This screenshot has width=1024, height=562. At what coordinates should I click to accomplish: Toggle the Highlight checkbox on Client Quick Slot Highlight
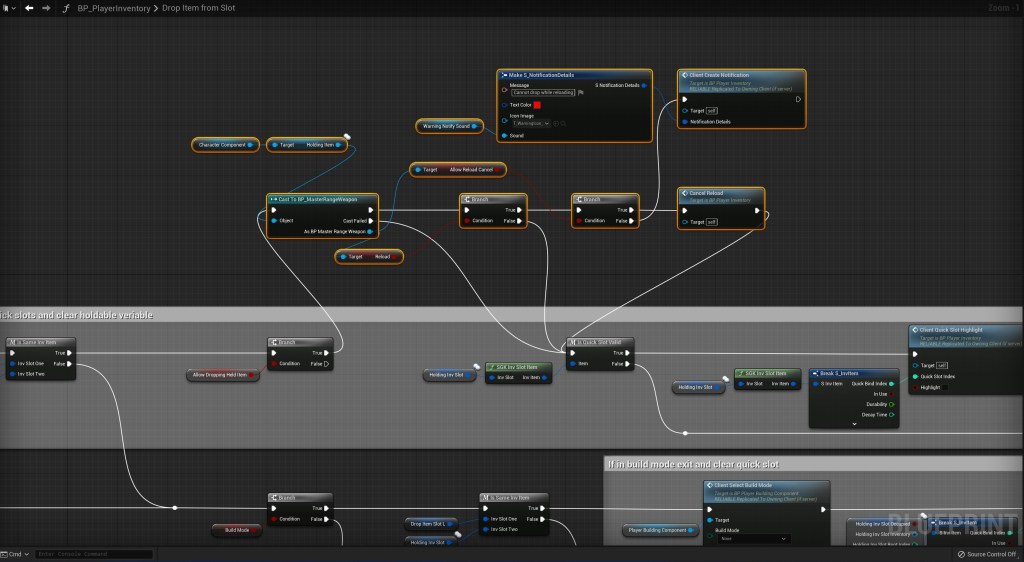coord(944,387)
